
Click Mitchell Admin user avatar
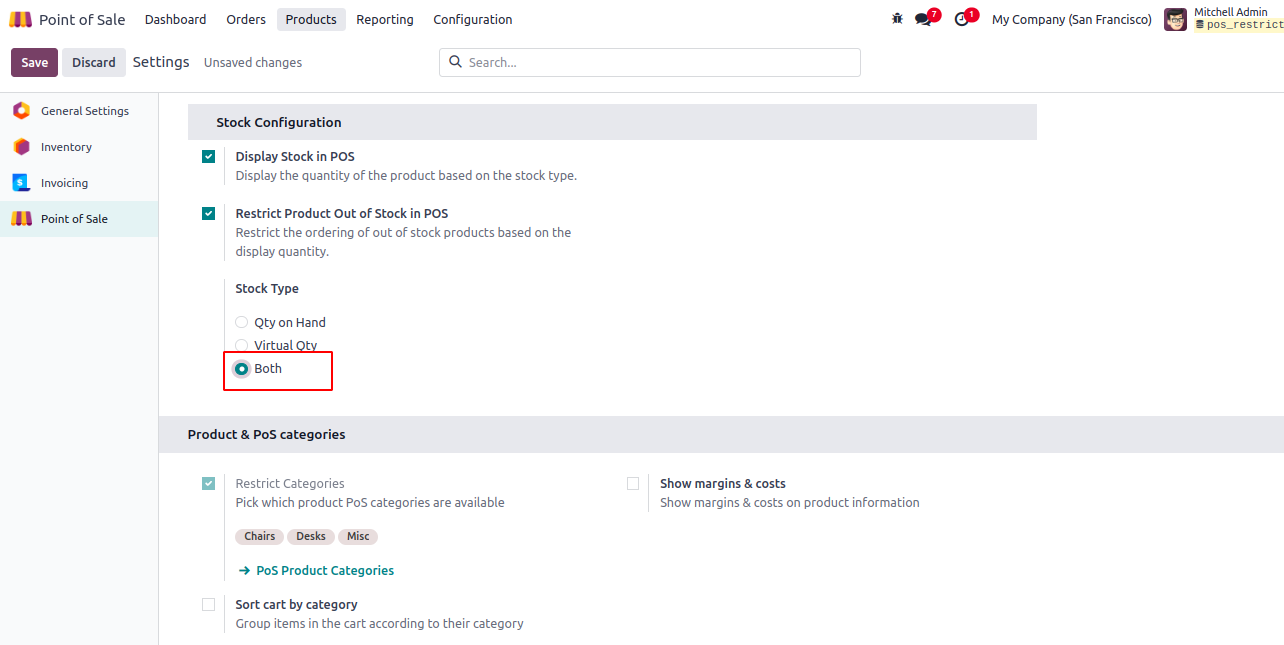(x=1175, y=19)
